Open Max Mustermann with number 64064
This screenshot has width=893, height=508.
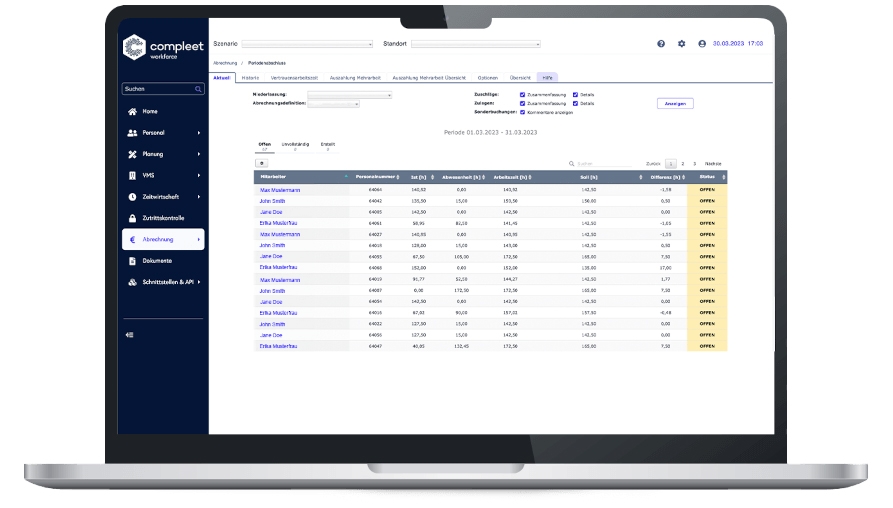click(x=280, y=190)
